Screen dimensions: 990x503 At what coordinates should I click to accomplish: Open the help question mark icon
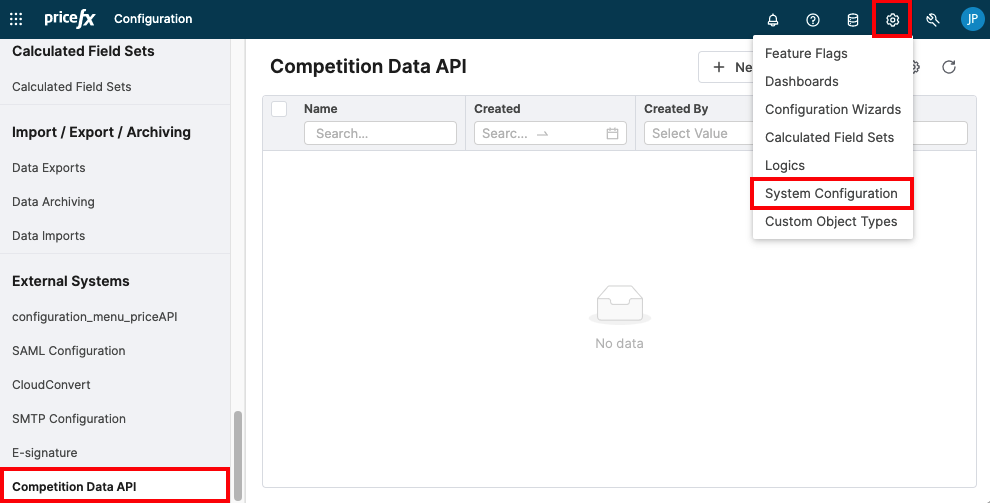coord(813,20)
